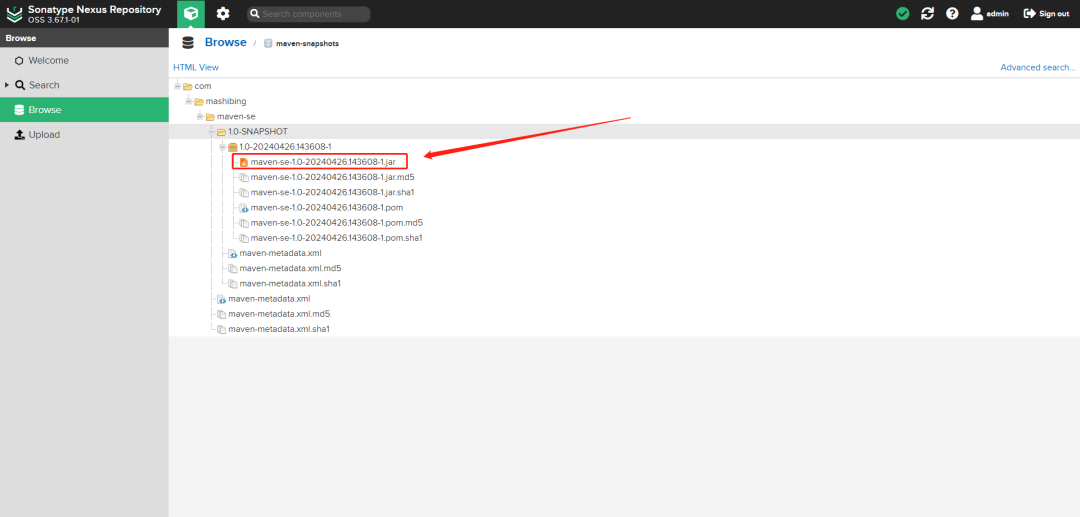Click the maven-snapshots repository breadcrumb icon
Image resolution: width=1080 pixels, height=517 pixels.
pyautogui.click(x=268, y=43)
